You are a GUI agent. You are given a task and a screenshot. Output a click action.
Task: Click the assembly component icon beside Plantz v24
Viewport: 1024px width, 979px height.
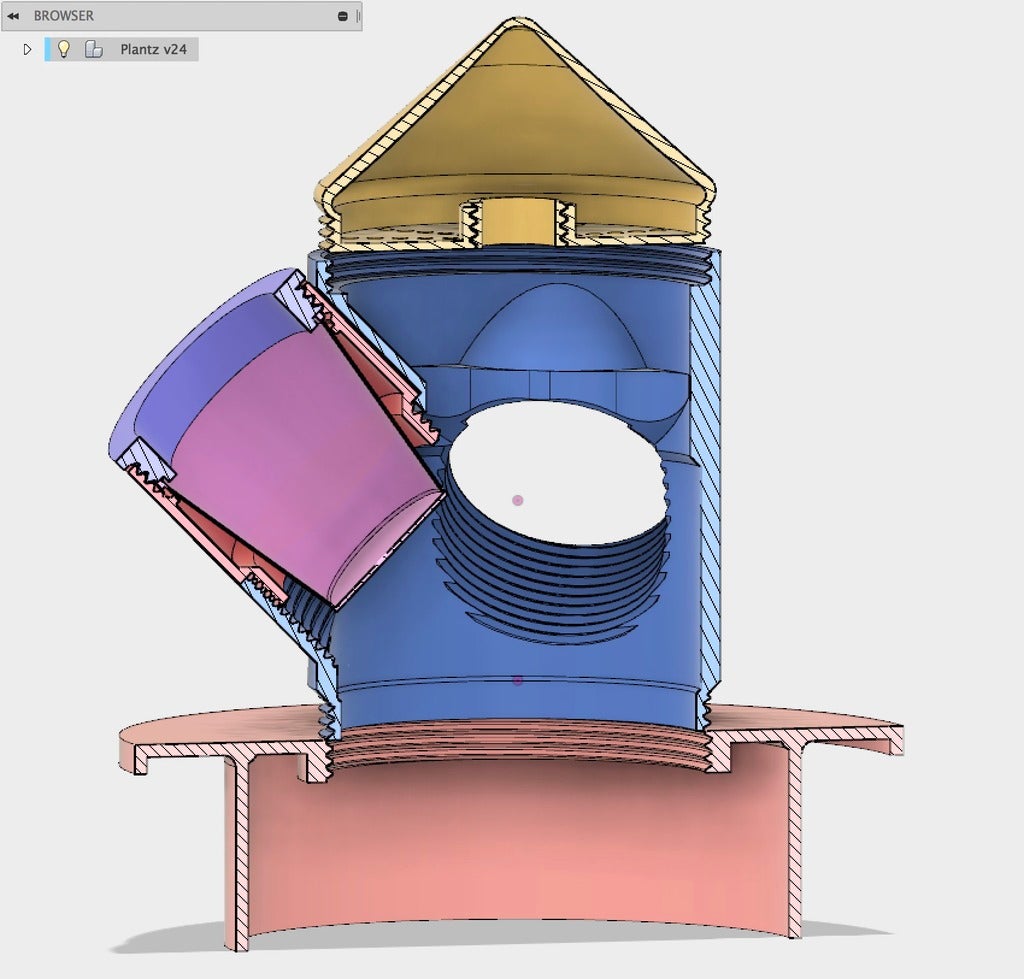click(94, 50)
